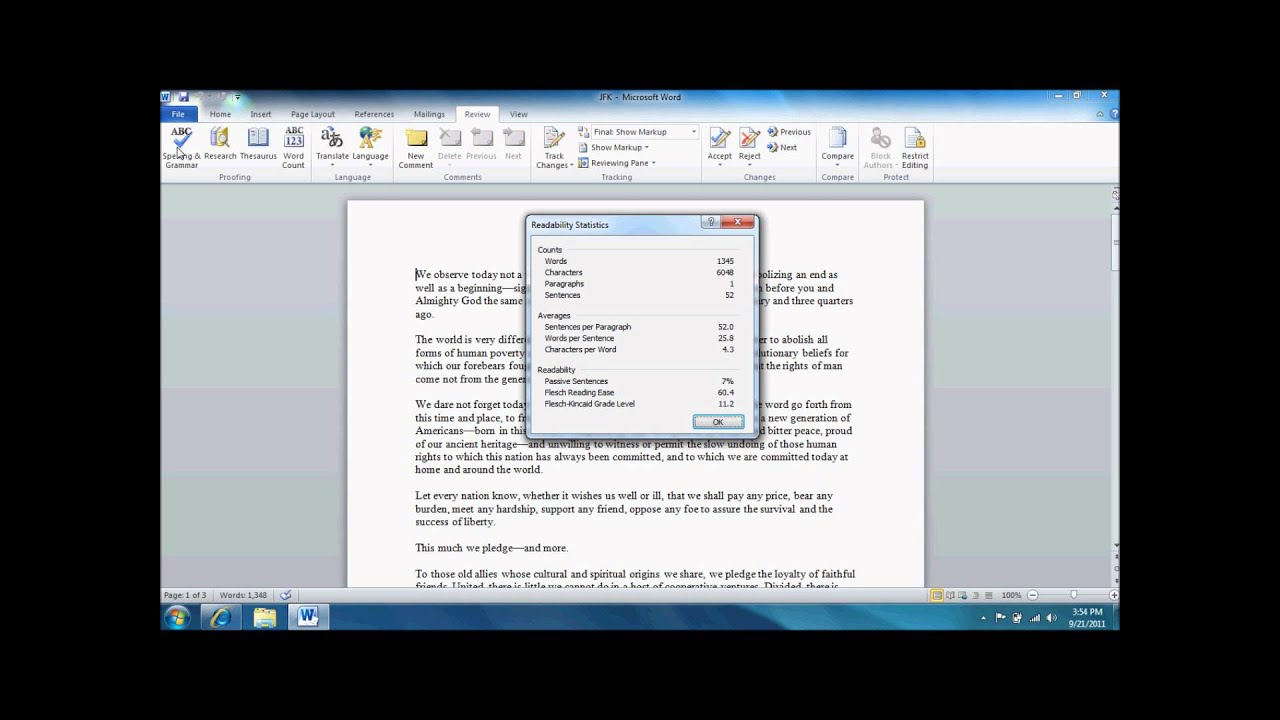Jump to Next tracked change

coord(782,148)
